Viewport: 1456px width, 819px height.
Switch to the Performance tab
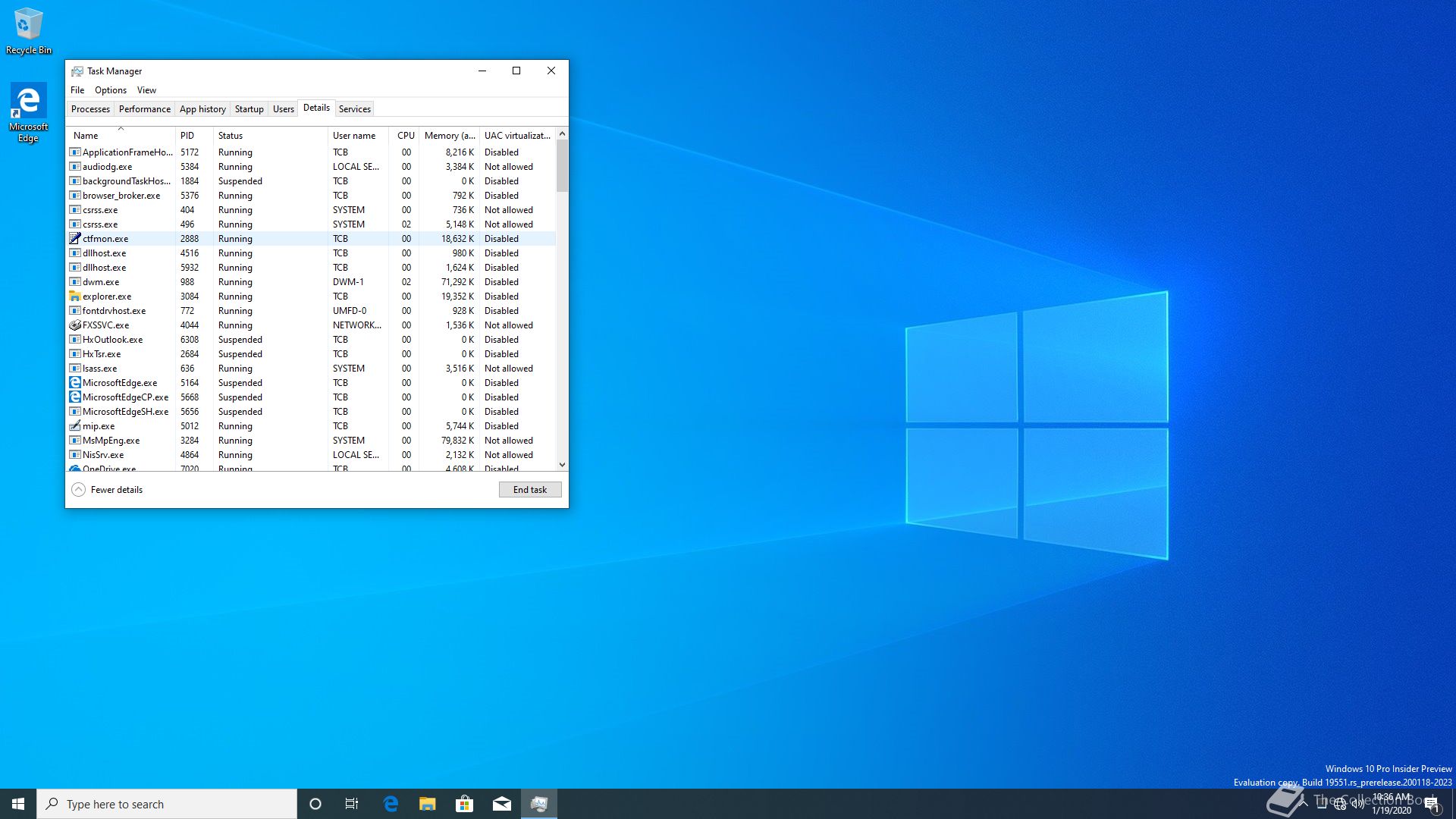coord(145,109)
